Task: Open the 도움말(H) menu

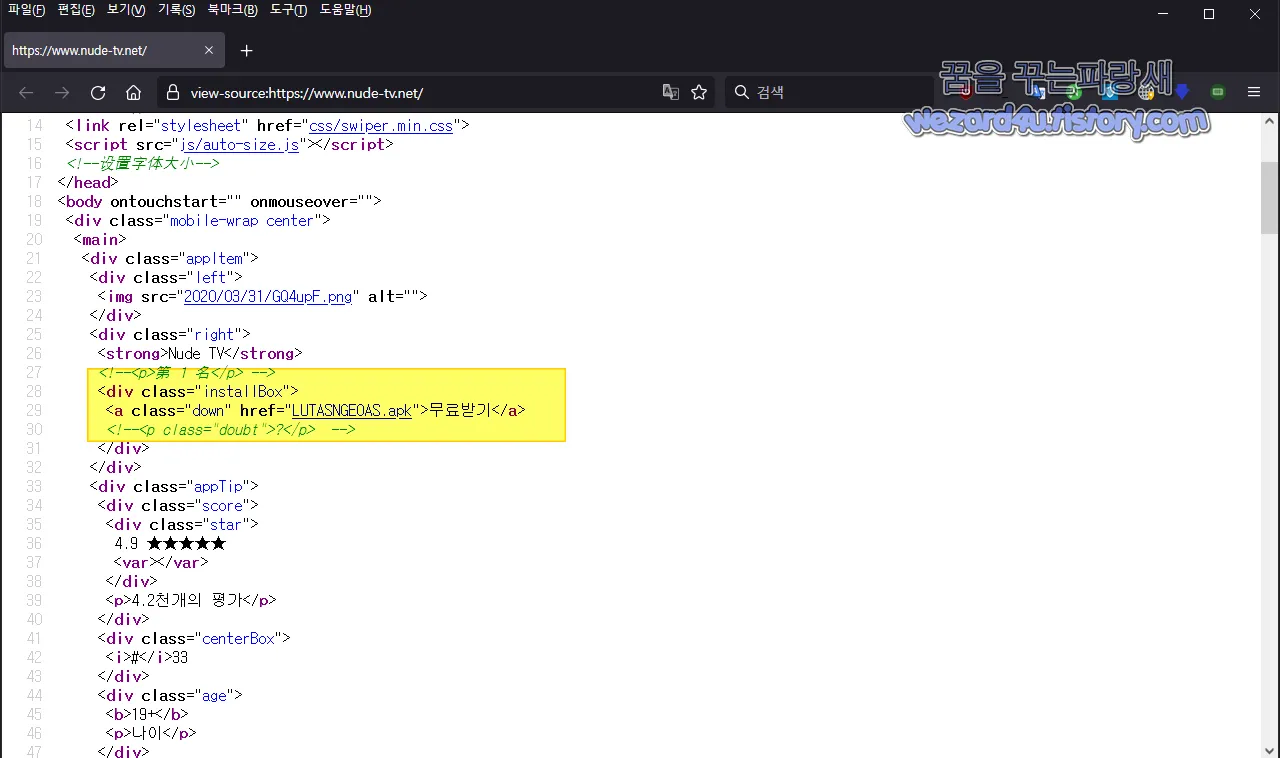Action: click(346, 10)
